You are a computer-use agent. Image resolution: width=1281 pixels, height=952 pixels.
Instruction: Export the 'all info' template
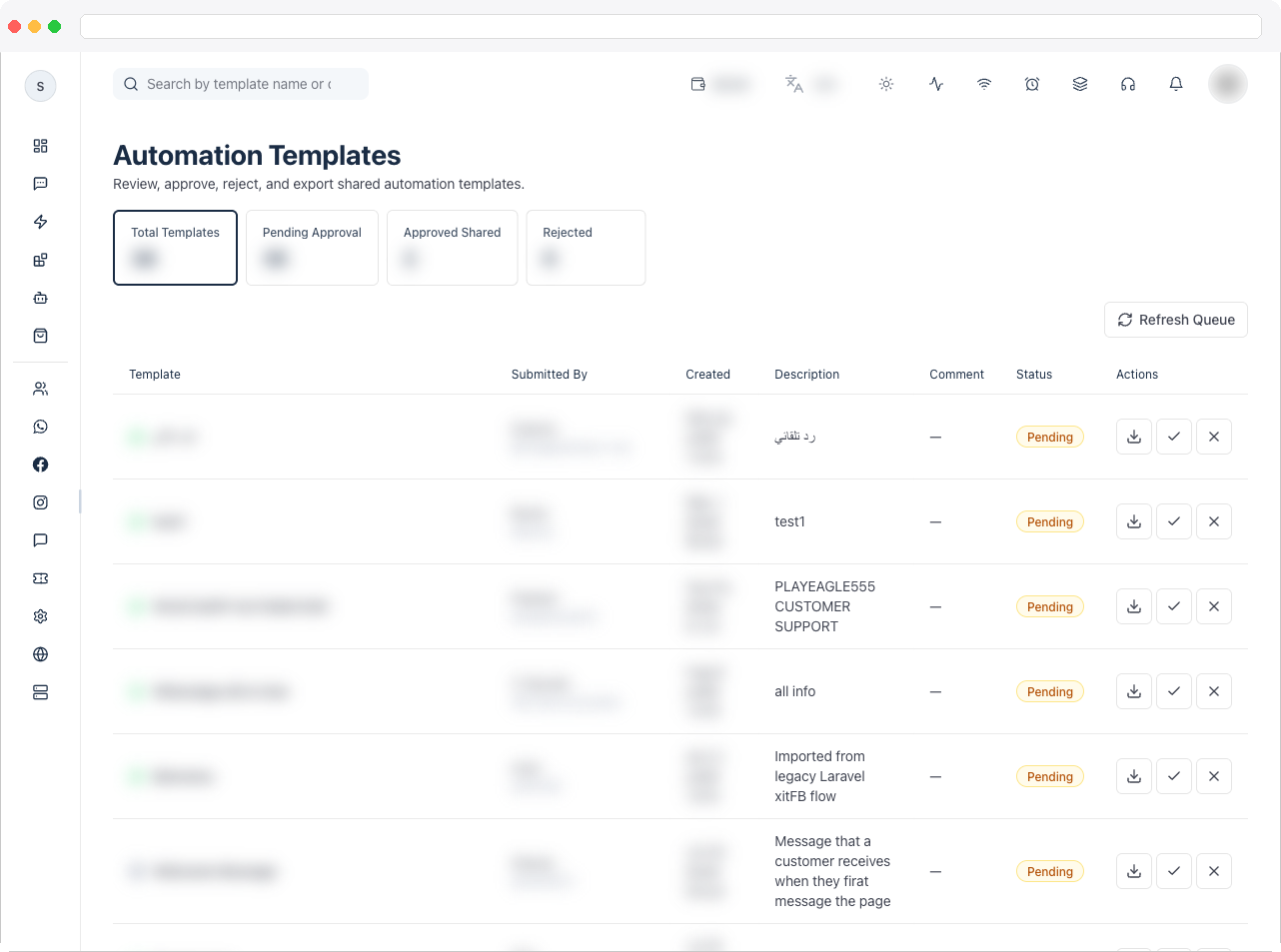[x=1134, y=691]
